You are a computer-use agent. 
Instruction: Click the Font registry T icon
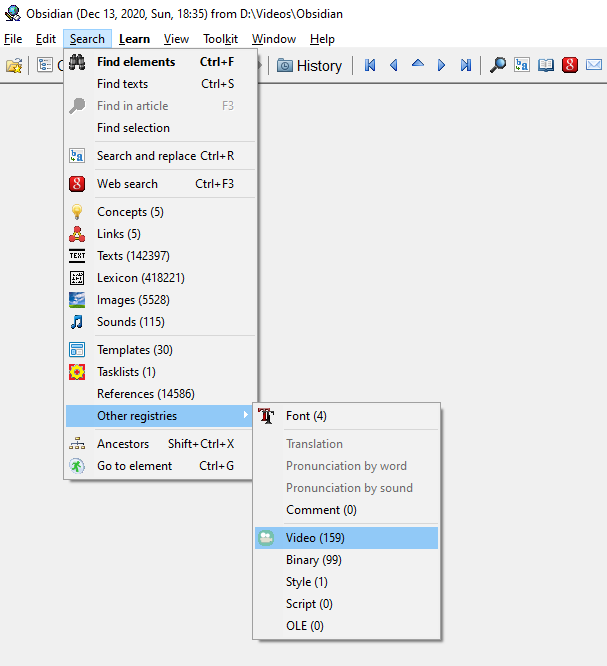click(x=266, y=416)
